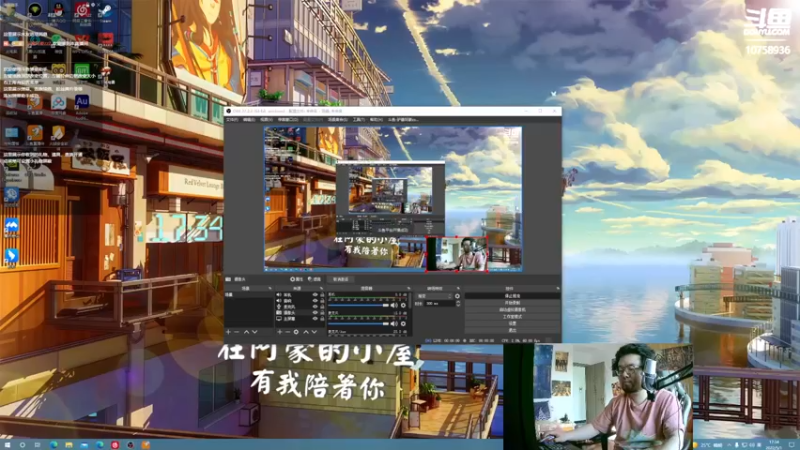Lock the microphone source row
Viewport: 800px width, 450px height.
tap(322, 307)
